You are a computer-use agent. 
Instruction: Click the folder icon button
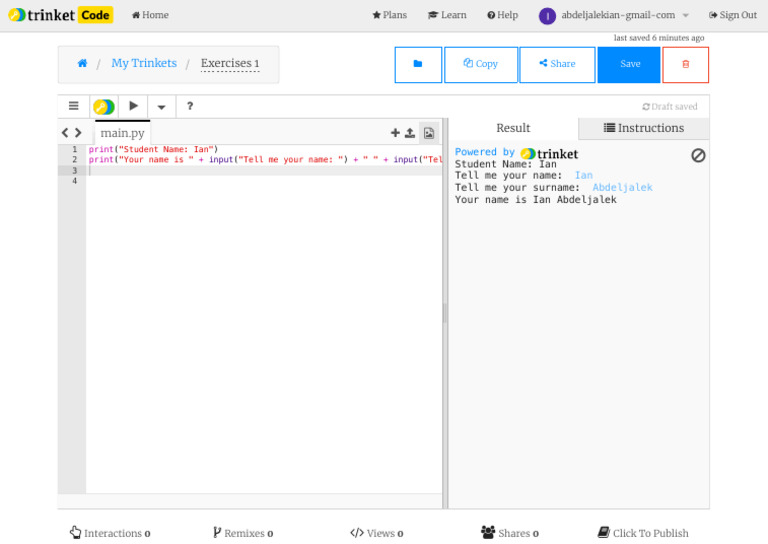(x=418, y=65)
